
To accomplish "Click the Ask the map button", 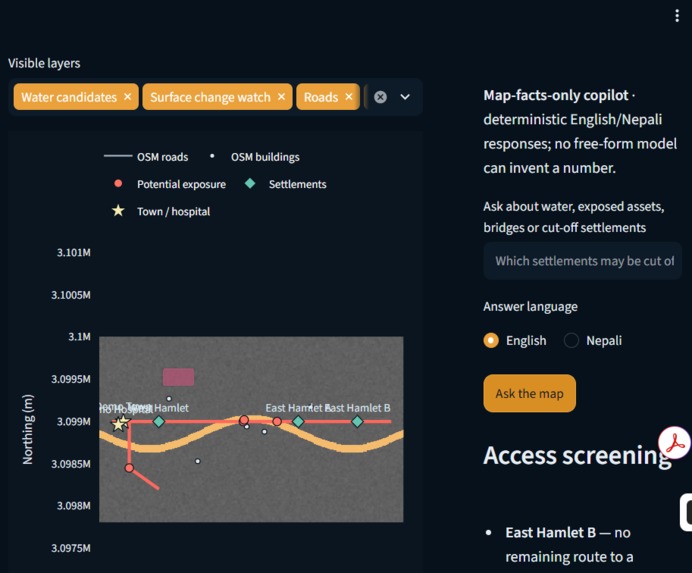I will click(529, 393).
